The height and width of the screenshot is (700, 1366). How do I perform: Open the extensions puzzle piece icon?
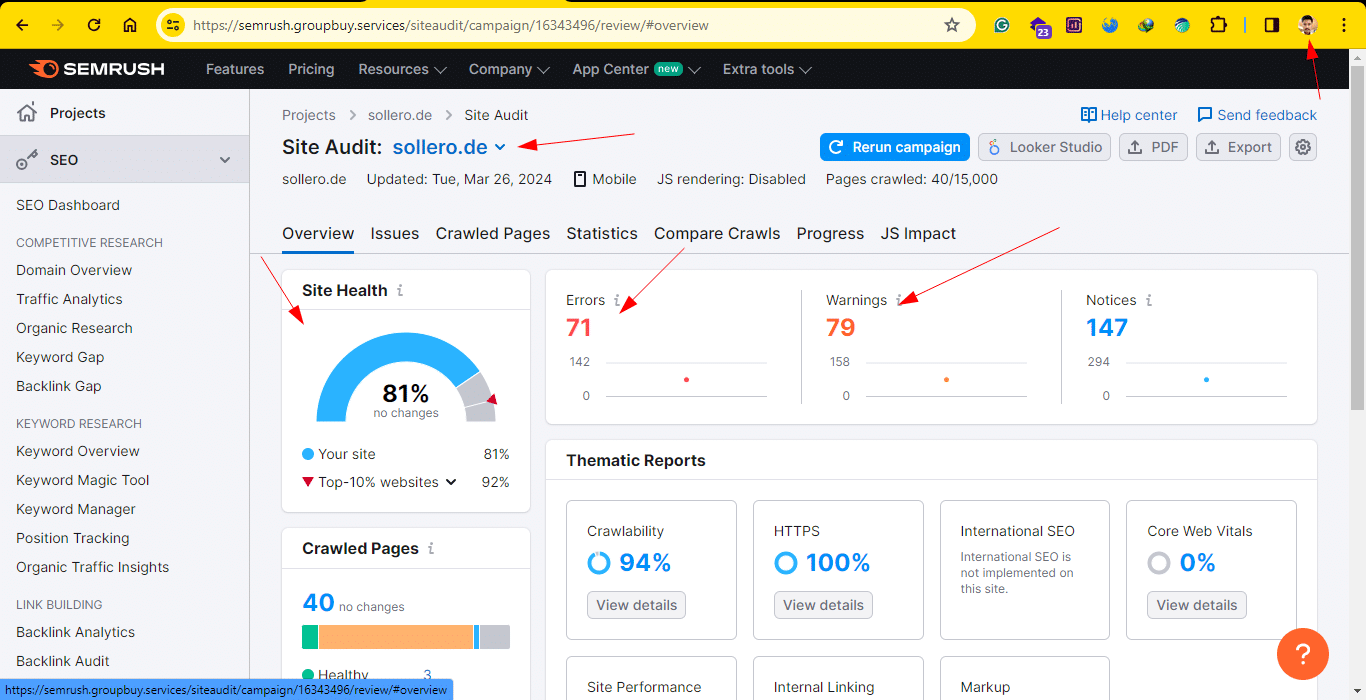(1218, 25)
